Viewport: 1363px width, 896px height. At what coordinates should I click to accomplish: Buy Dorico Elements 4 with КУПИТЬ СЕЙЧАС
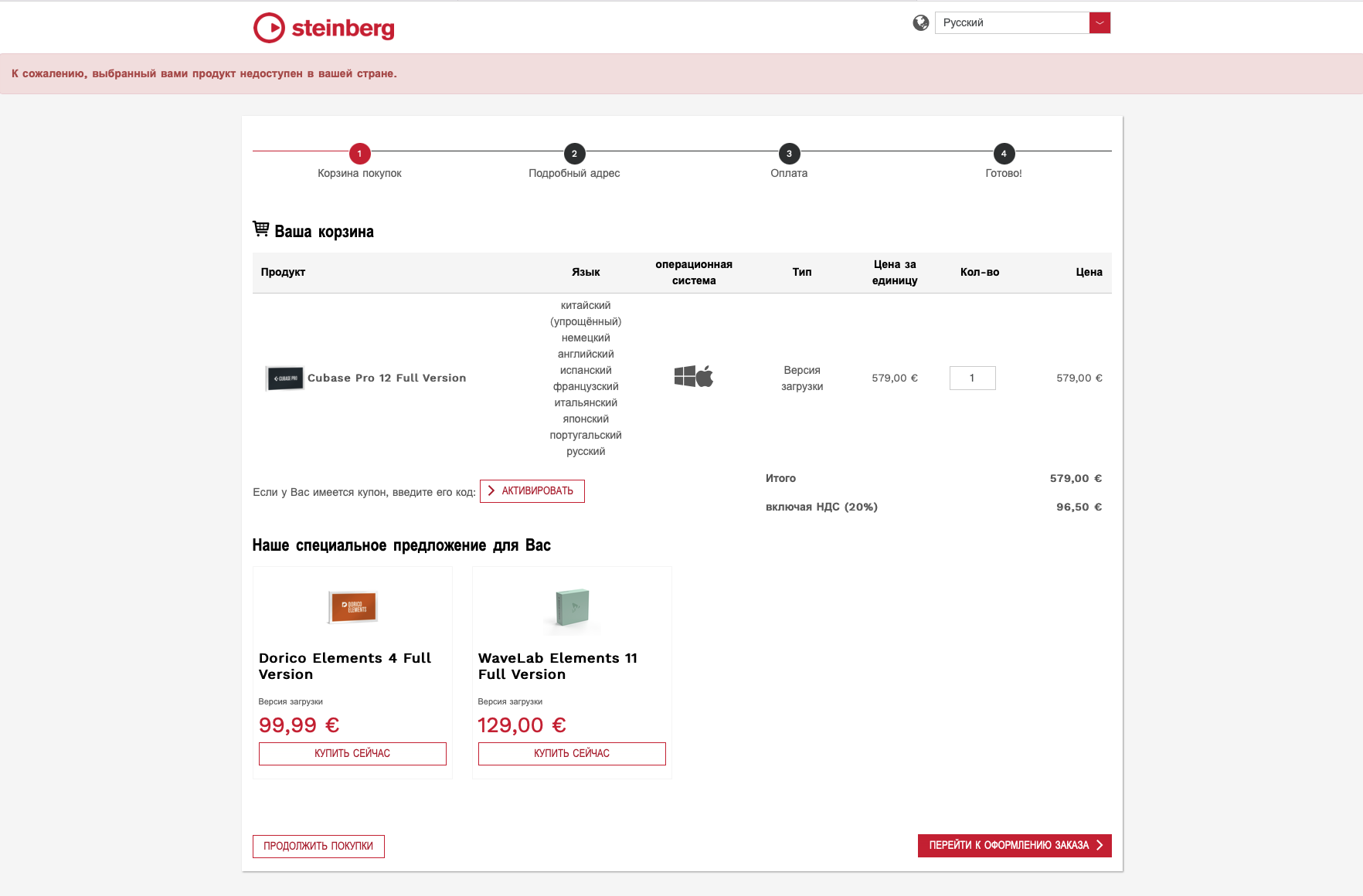[352, 754]
